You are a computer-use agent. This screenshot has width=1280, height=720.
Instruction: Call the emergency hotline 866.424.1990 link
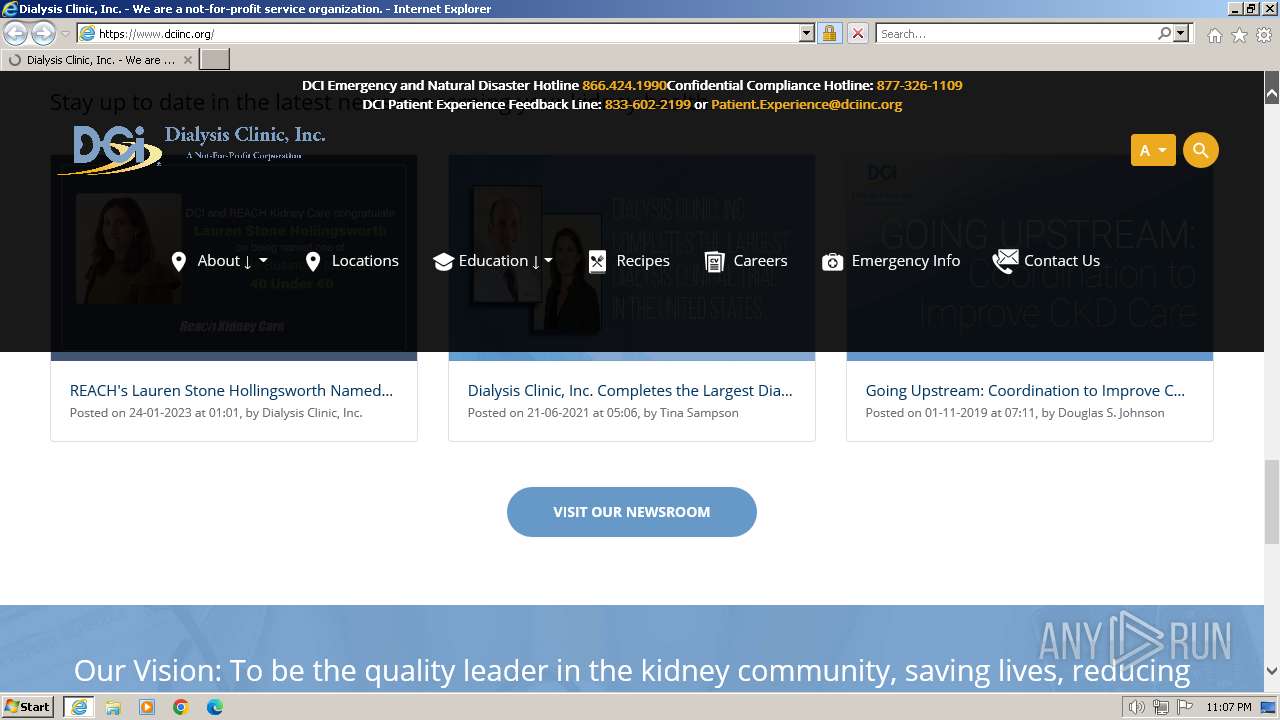coord(624,85)
